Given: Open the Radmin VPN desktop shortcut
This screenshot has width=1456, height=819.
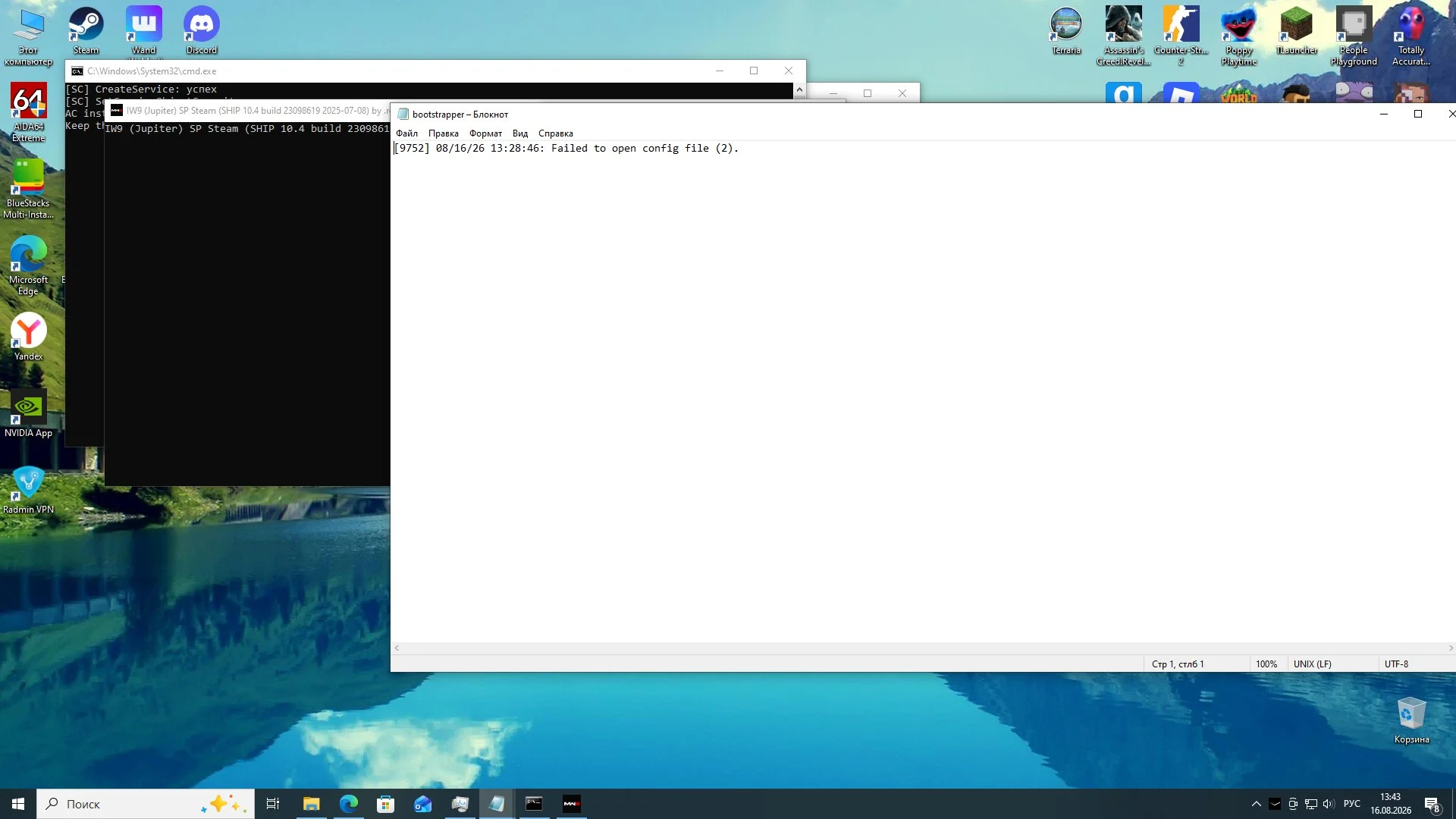Looking at the screenshot, I should 28,490.
